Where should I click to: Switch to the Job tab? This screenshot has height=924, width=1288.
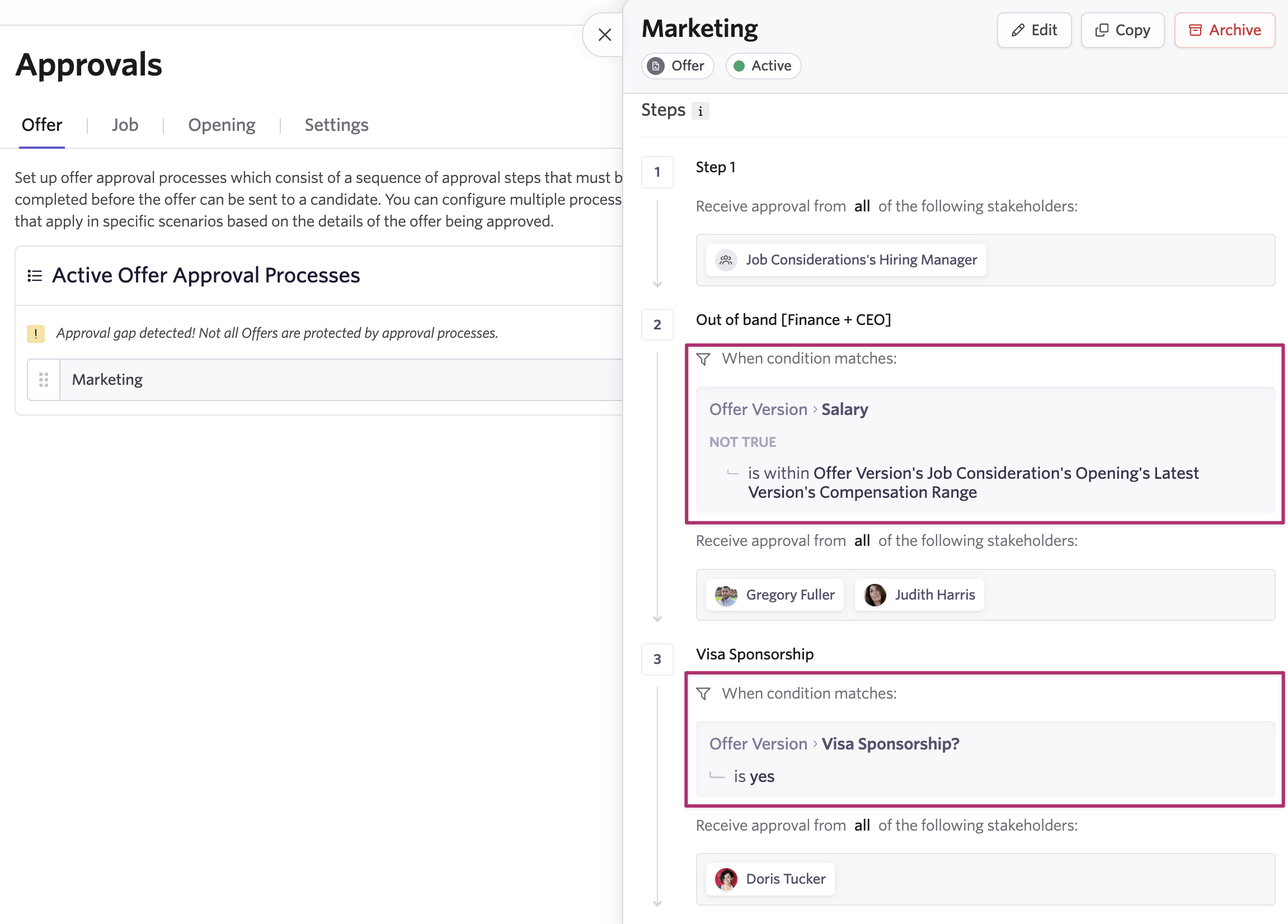125,125
